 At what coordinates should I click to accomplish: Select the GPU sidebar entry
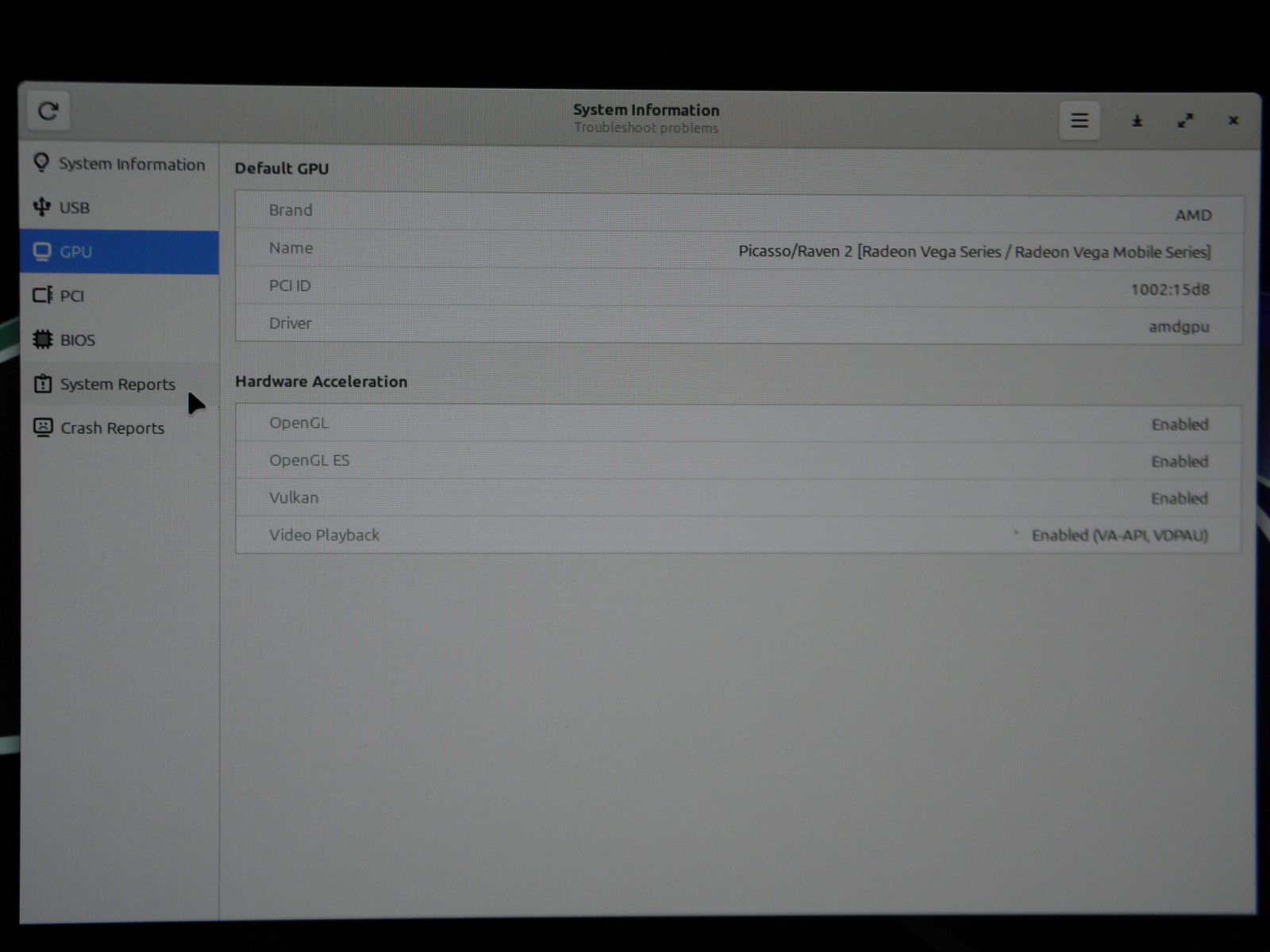(x=119, y=252)
